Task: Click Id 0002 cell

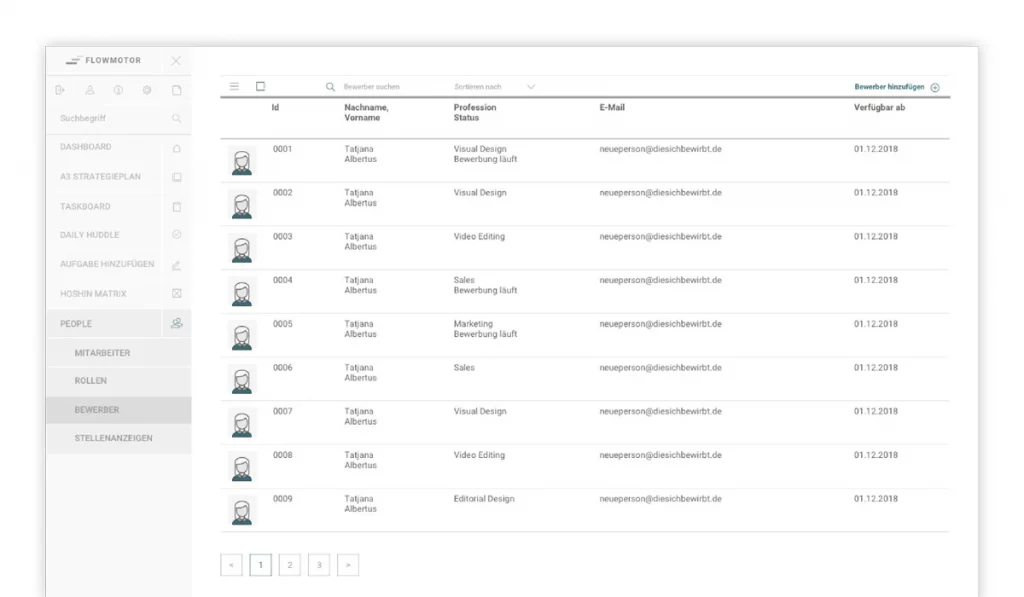Action: (283, 193)
